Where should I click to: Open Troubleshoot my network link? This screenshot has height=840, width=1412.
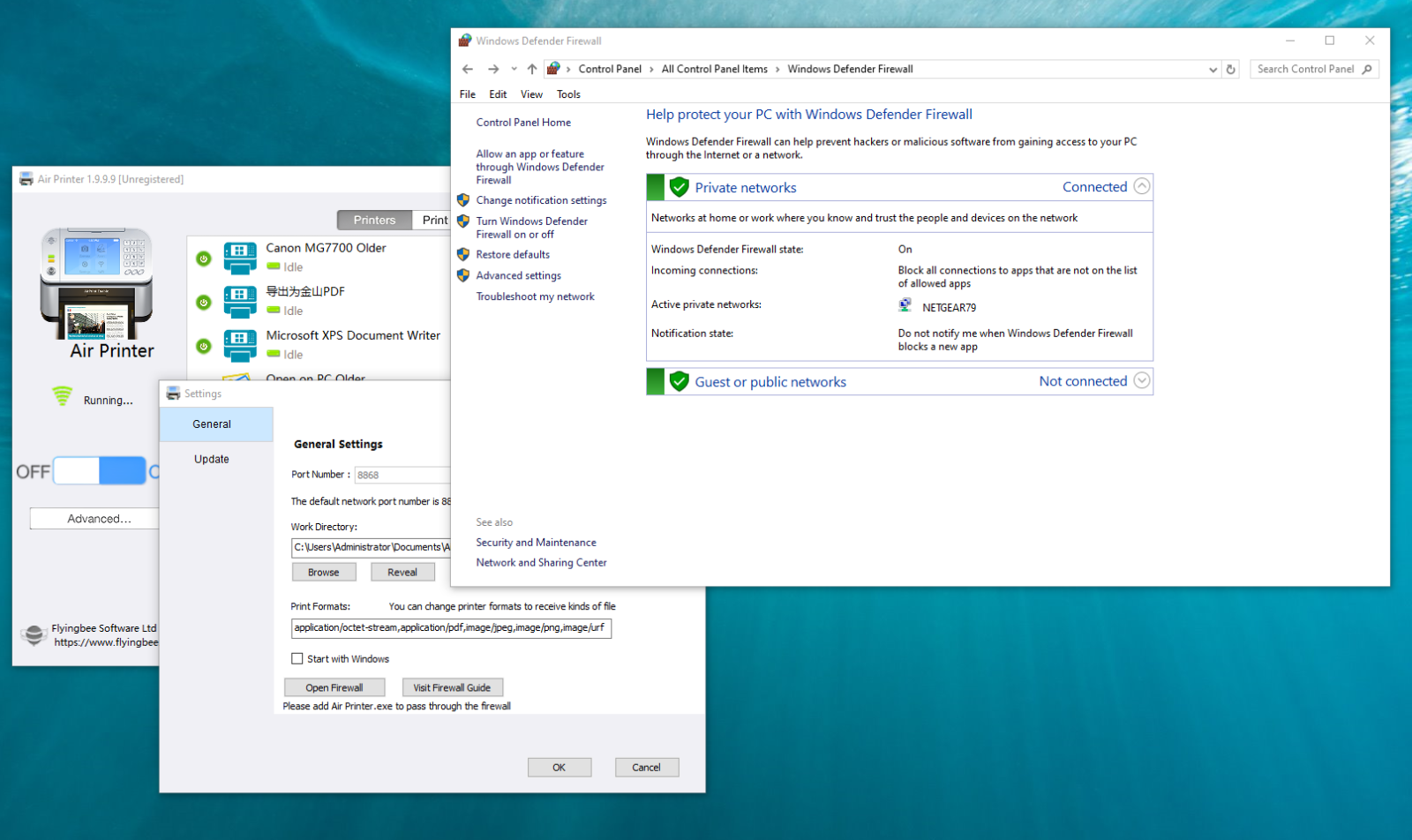[x=535, y=296]
